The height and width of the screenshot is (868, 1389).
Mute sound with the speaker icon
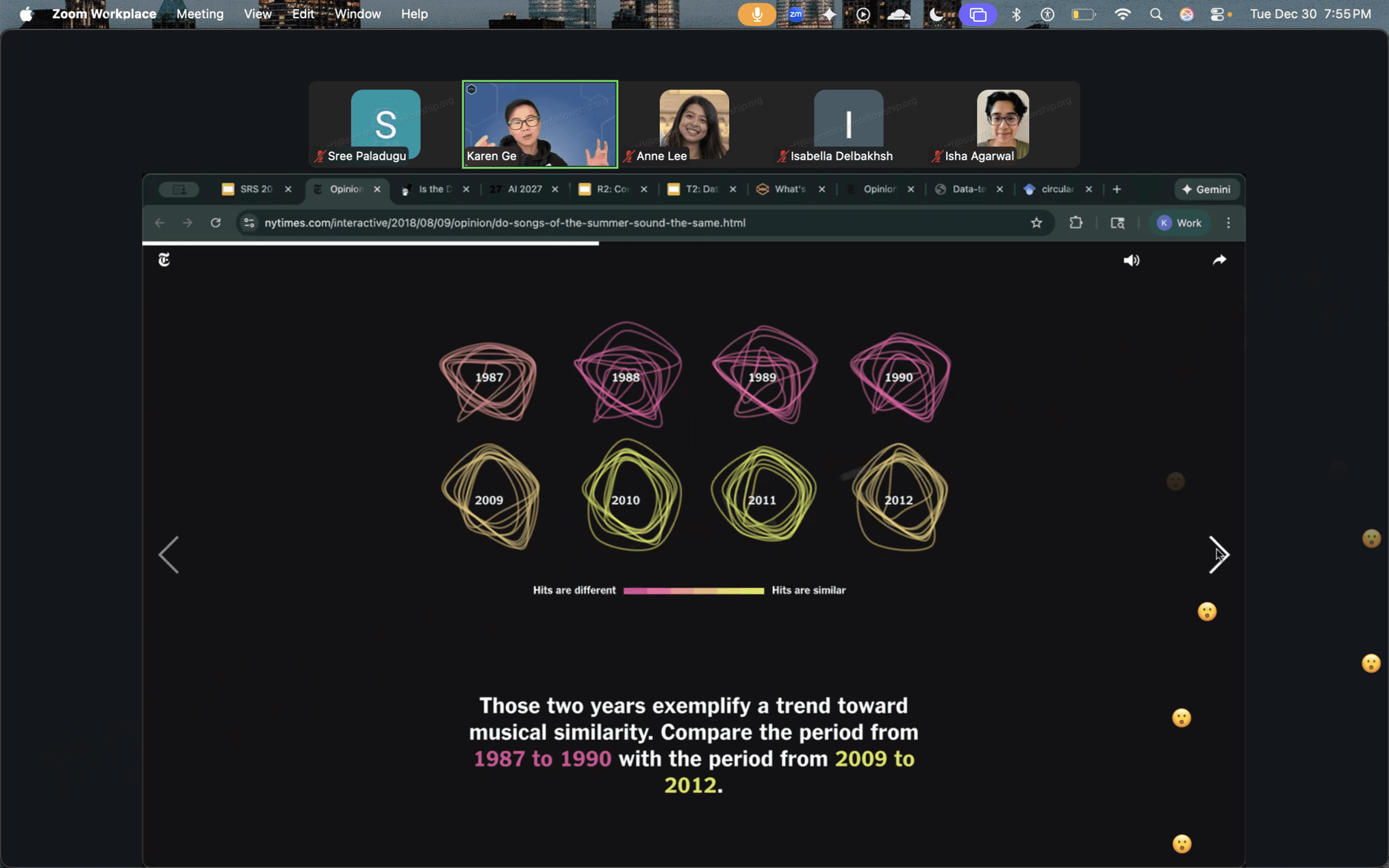(x=1130, y=260)
